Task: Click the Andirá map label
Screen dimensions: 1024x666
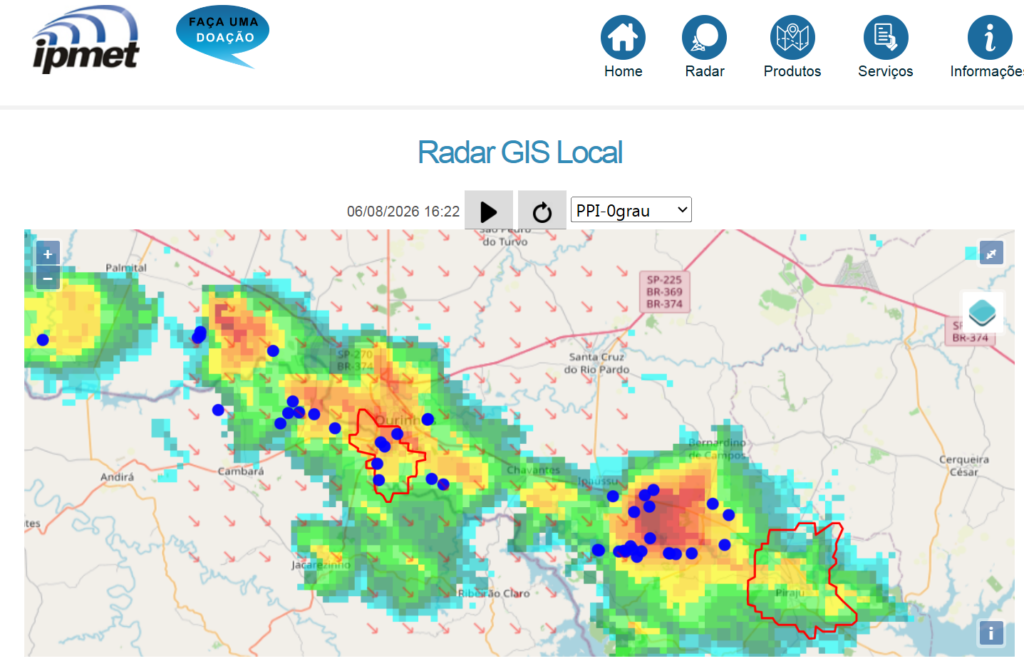Action: (x=117, y=477)
